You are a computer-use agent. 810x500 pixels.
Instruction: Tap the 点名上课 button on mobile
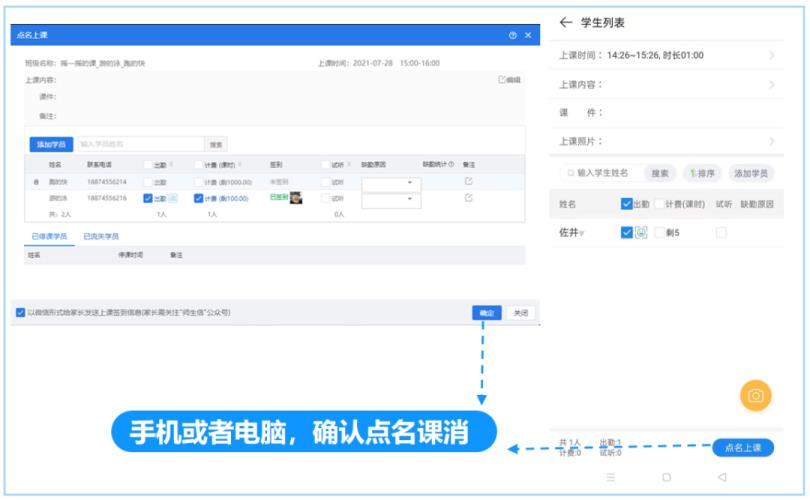click(743, 448)
